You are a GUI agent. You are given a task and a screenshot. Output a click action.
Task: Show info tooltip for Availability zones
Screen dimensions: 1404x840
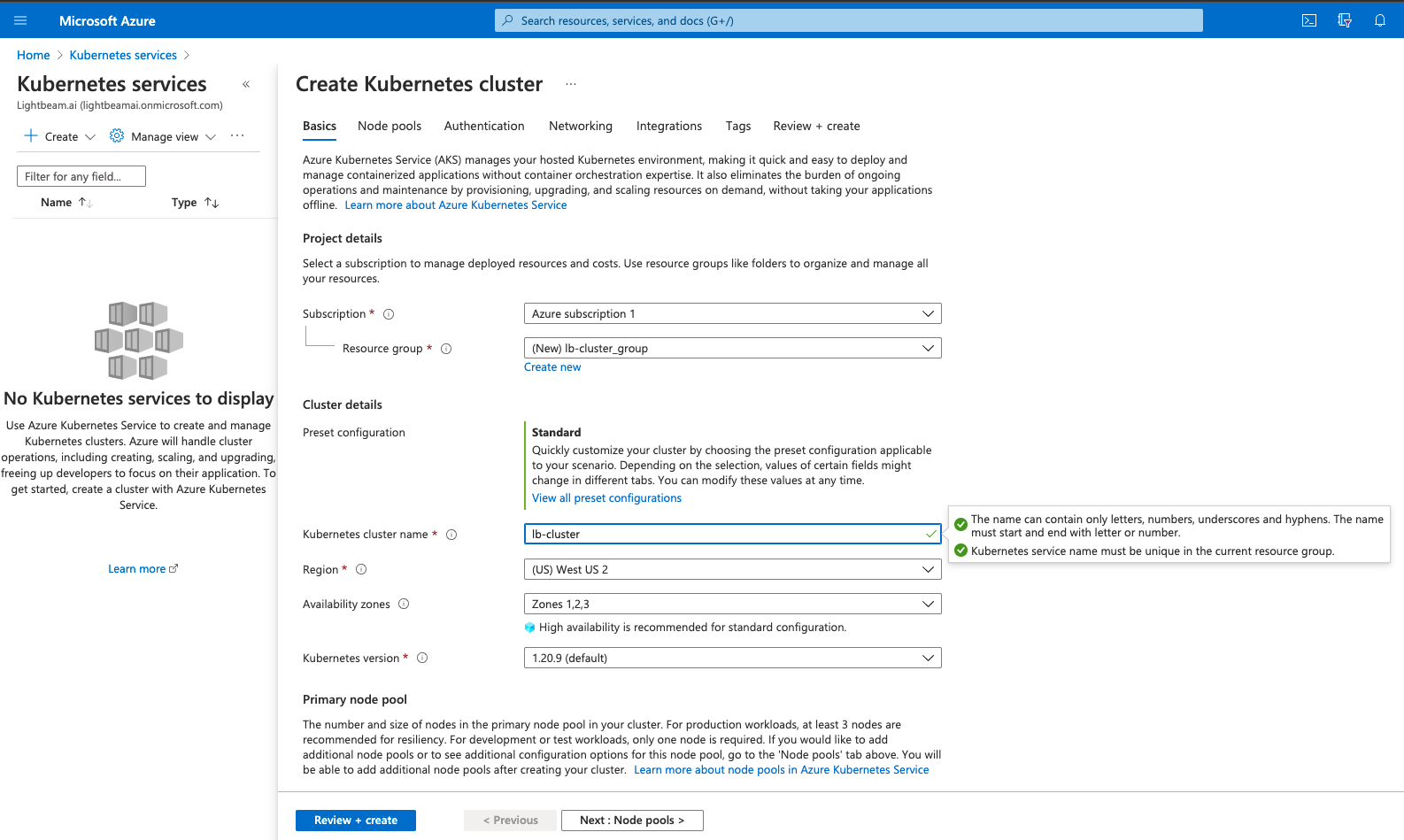pos(404,604)
